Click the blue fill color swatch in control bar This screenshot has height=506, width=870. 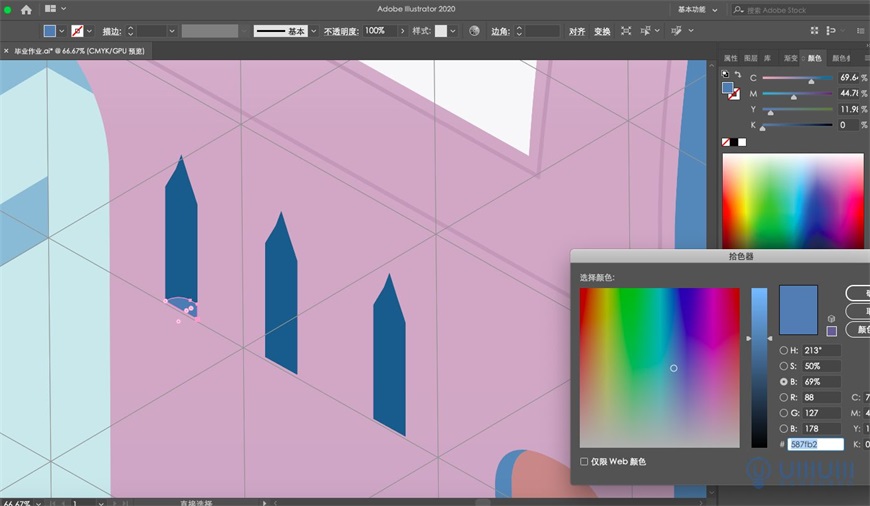[49, 31]
